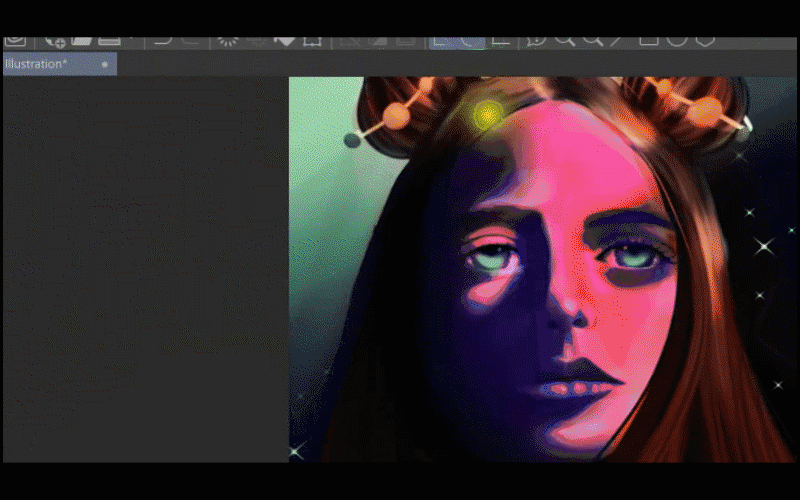The image size is (800, 500).
Task: Undo the last action with the curved arrow
Action: pos(162,41)
